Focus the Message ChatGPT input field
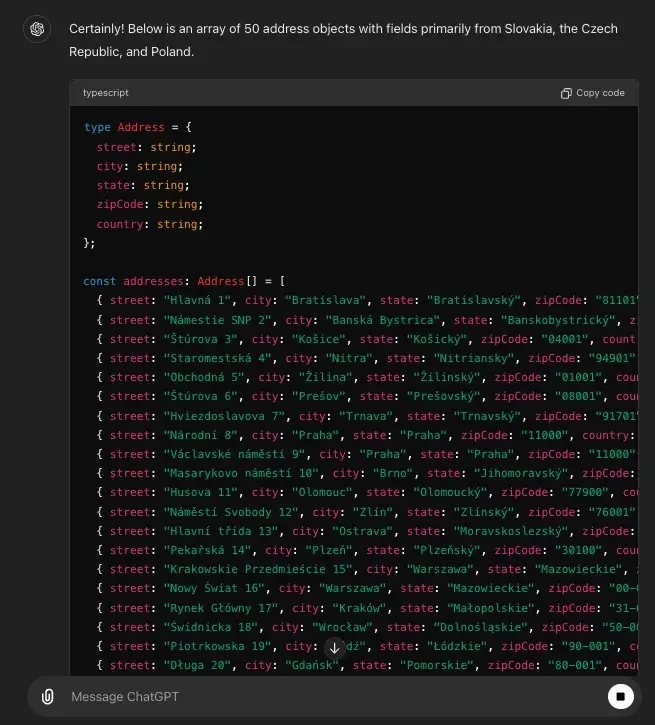This screenshot has width=655, height=725. pos(320,696)
